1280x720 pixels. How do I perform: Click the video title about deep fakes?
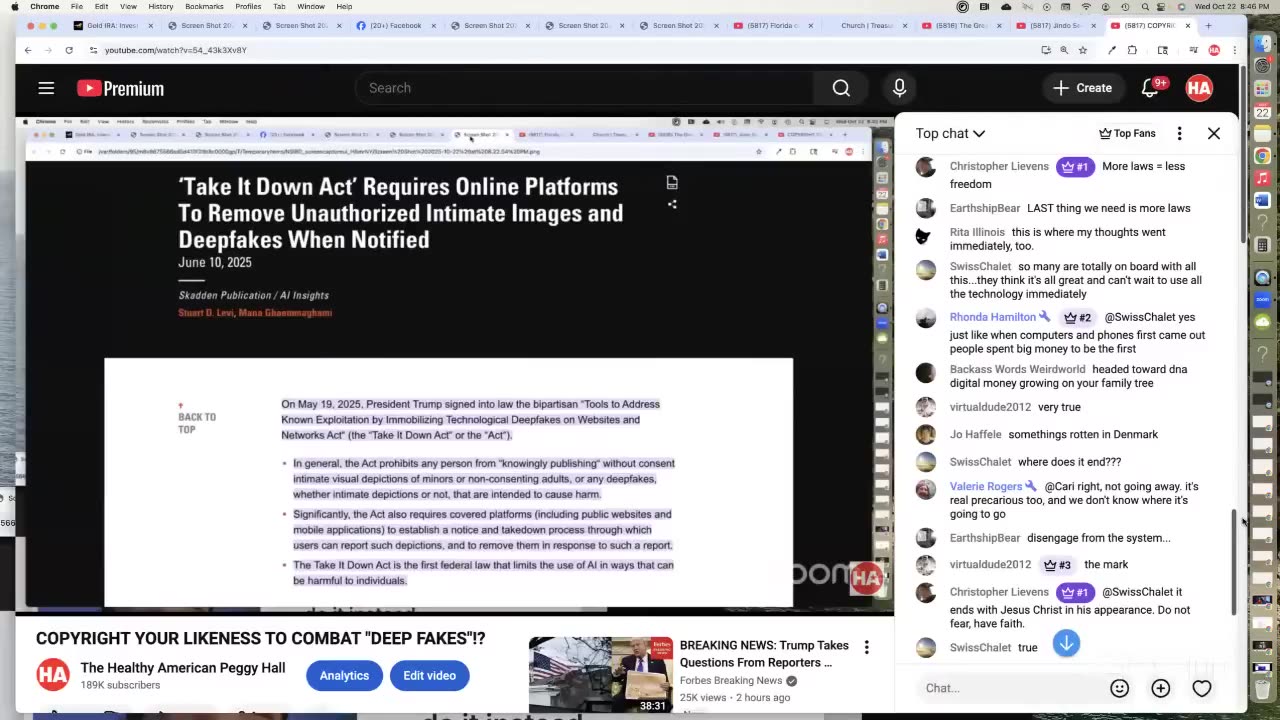tap(260, 638)
